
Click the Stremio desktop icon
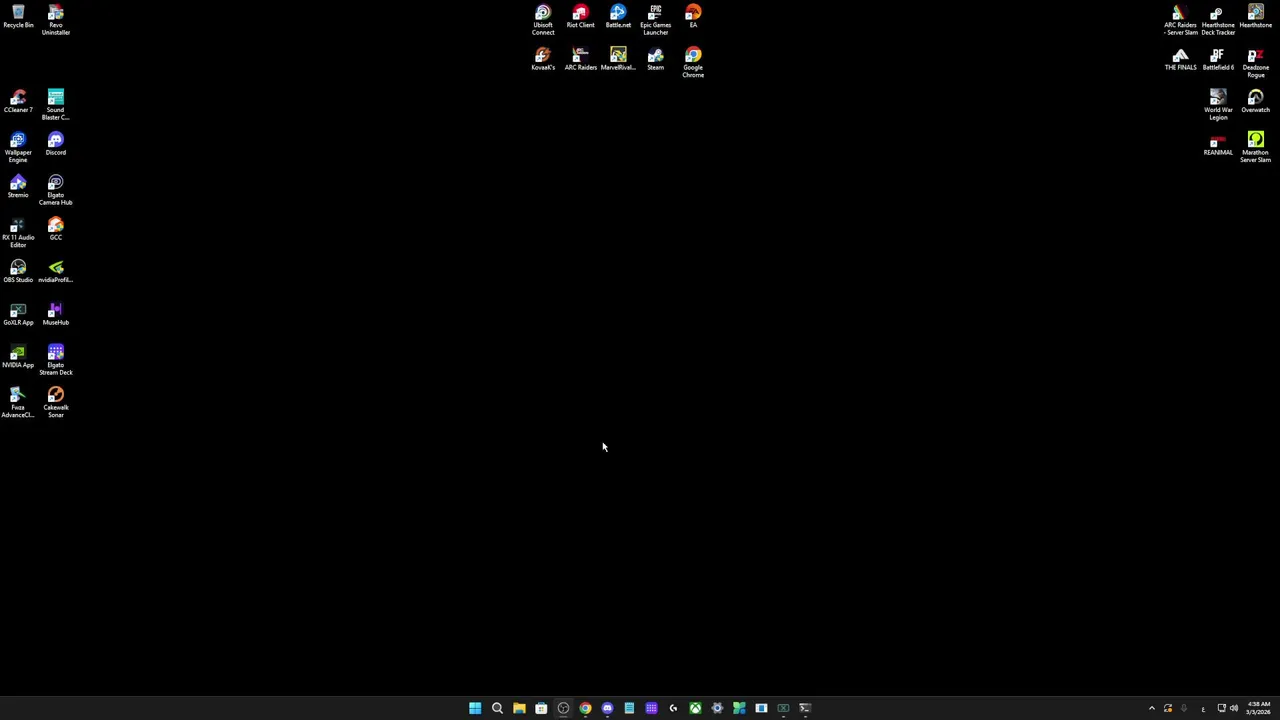click(18, 186)
